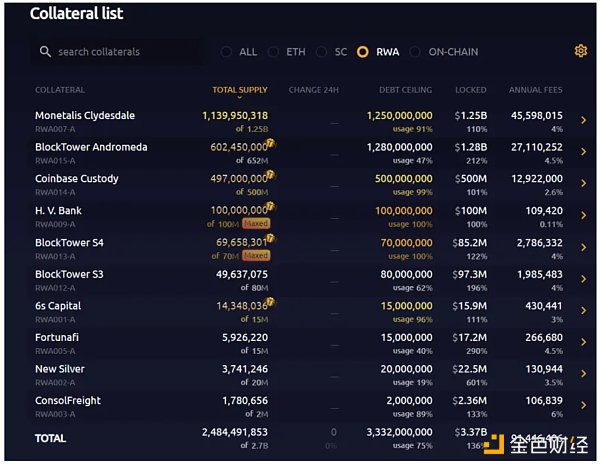The width and height of the screenshot is (600, 466).
Task: Open the Monetalis Clydesdale collateral name
Action: [85, 116]
